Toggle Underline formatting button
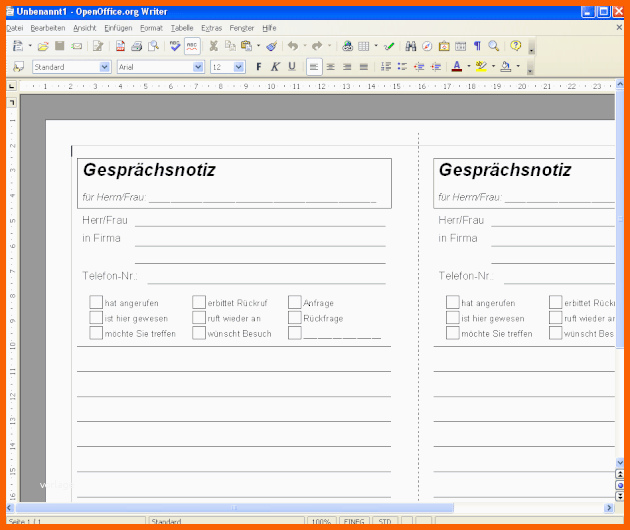Screen dimensions: 630x530 tap(292, 67)
